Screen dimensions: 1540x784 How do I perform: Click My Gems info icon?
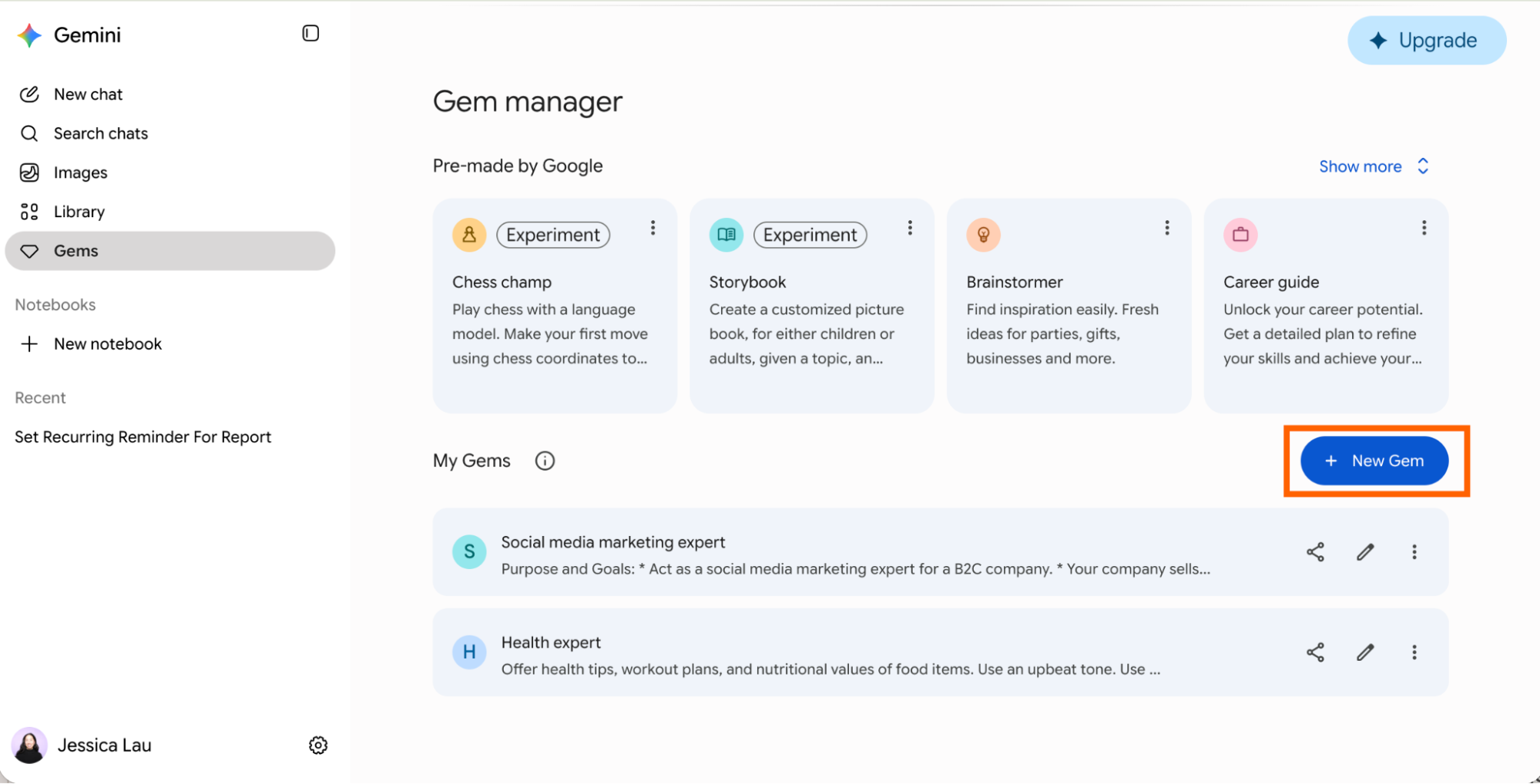(x=545, y=461)
